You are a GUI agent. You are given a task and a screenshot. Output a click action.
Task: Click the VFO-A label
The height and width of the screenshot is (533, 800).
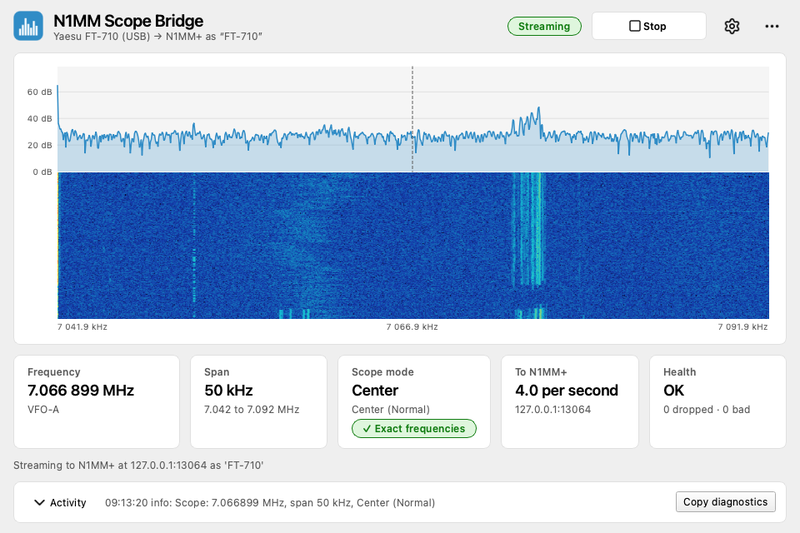[43, 410]
